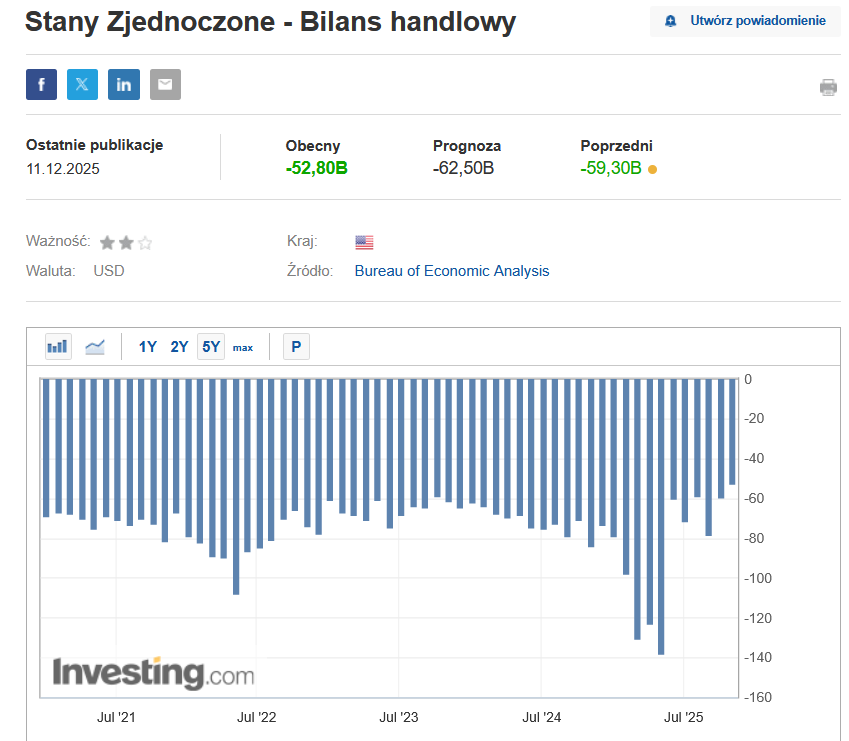The height and width of the screenshot is (741, 849).
Task: Switch chart to bar view
Action: 58,347
